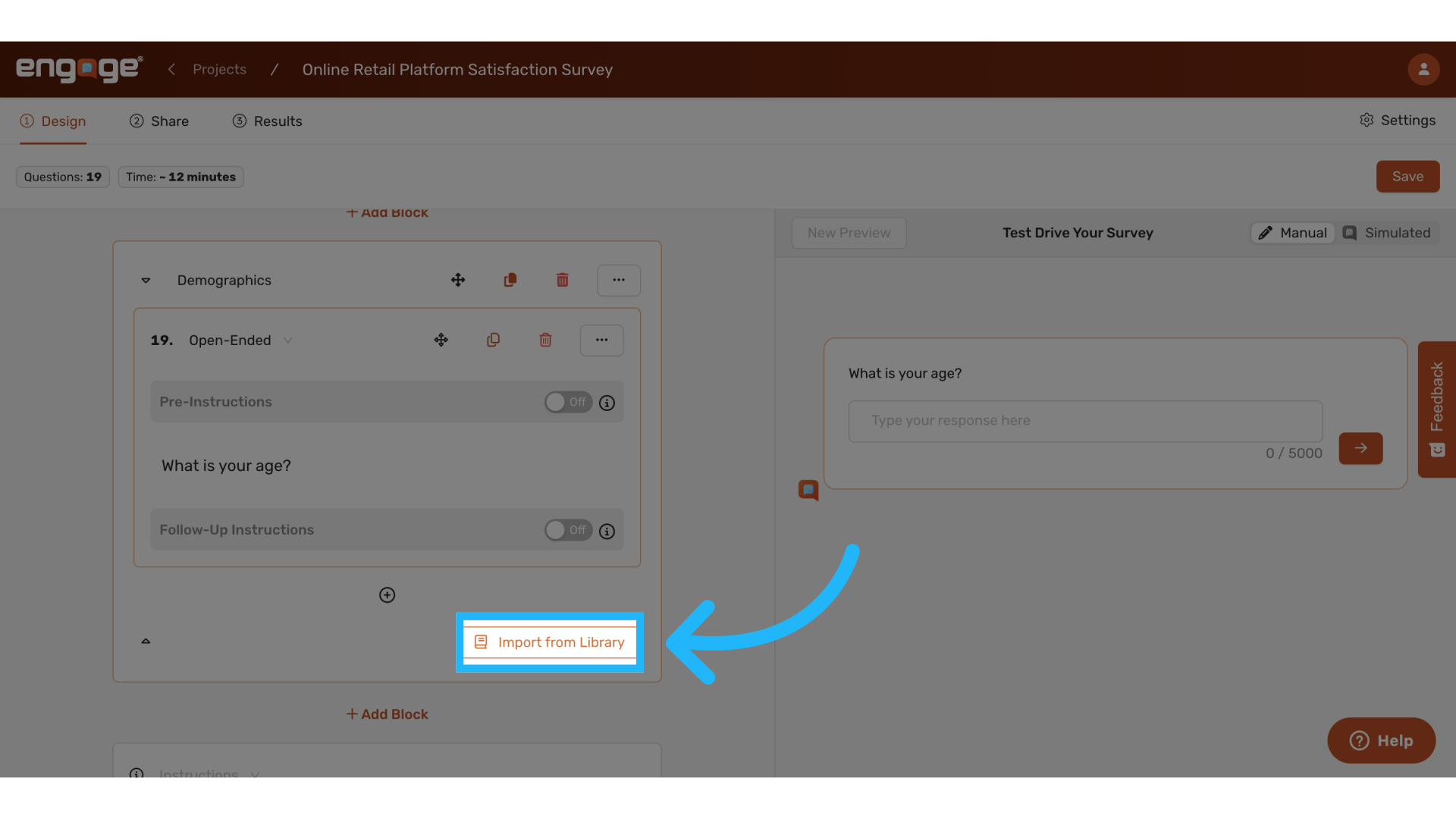
Task: Click move handle for question 19
Action: pyautogui.click(x=441, y=340)
